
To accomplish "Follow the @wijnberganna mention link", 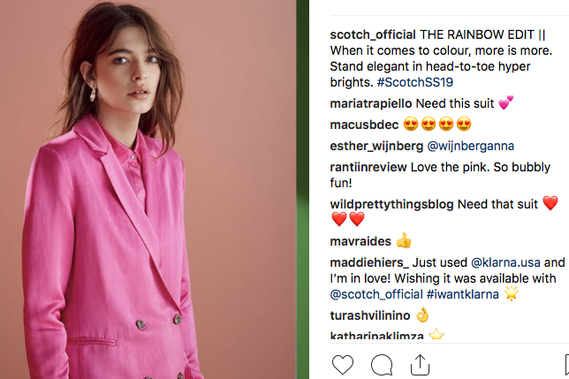I will [x=471, y=146].
